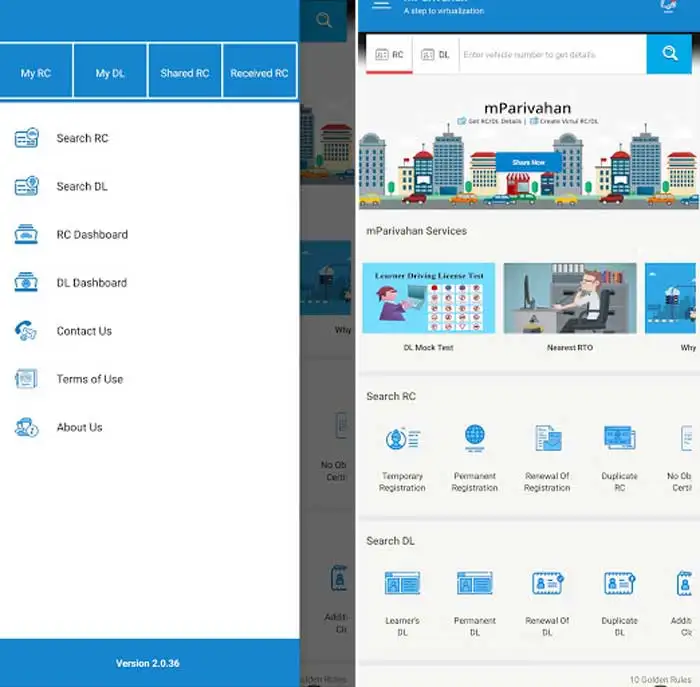Open the Learner's DL icon
700x687 pixels.
click(x=403, y=584)
